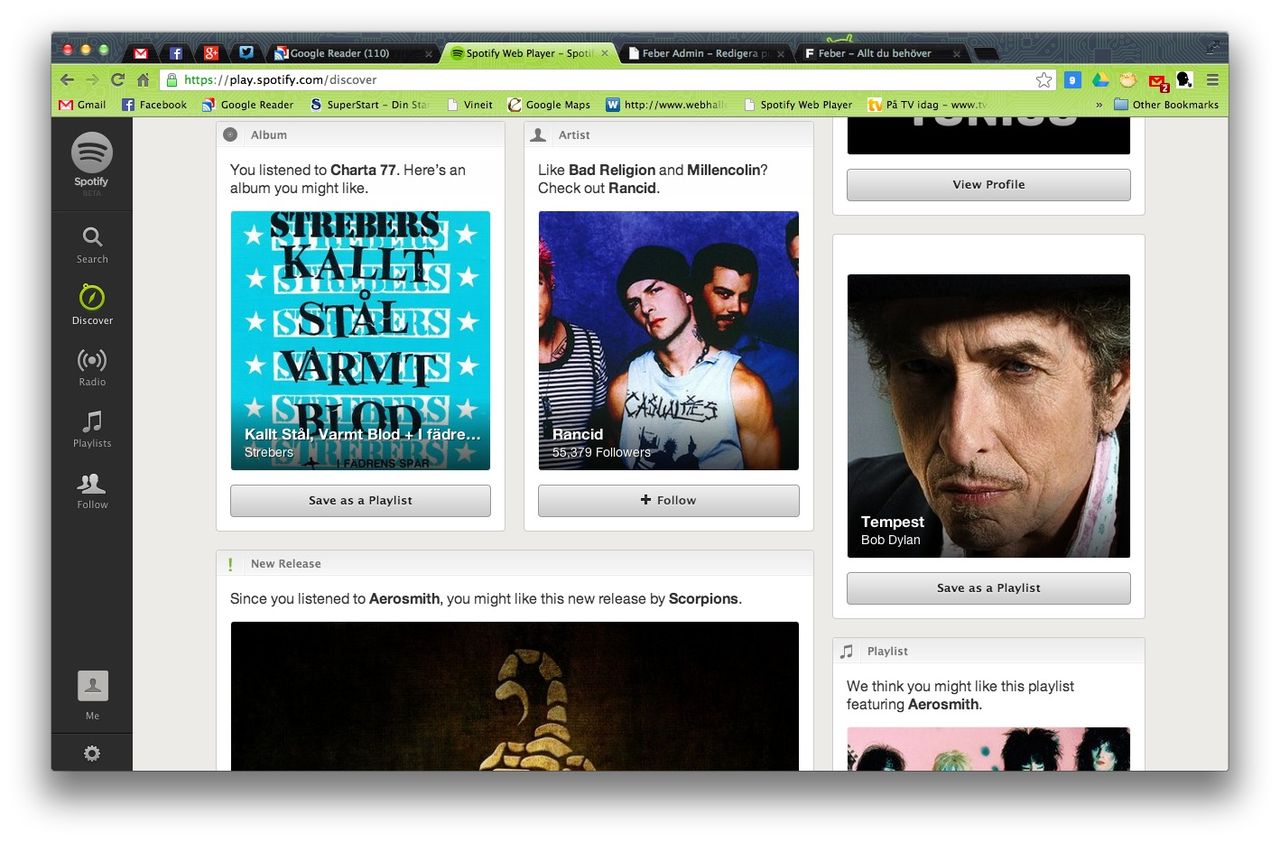The width and height of the screenshot is (1280, 842).
Task: Open the På TV idag bookmark
Action: [927, 104]
